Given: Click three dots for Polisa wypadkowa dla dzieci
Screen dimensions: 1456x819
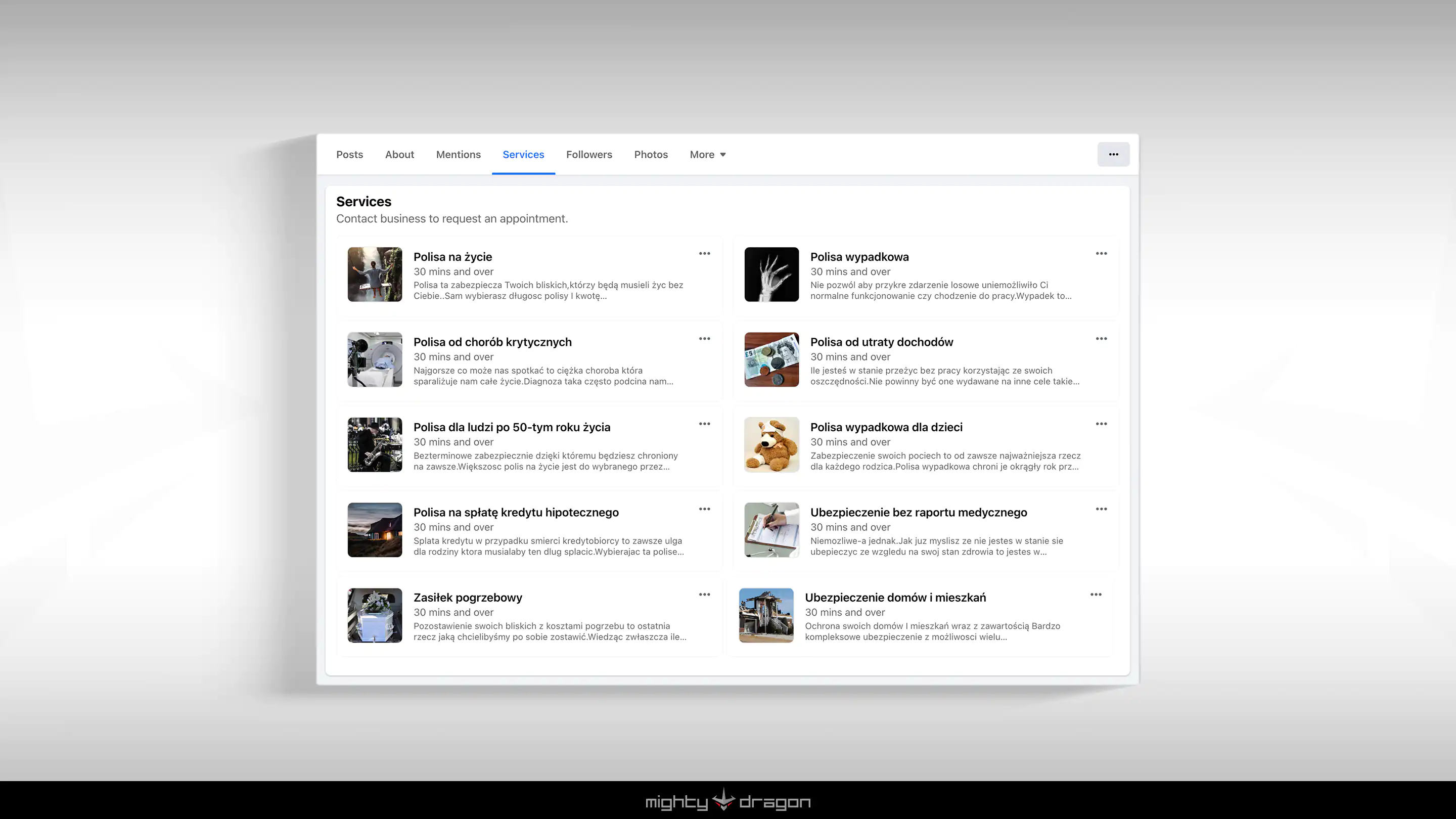Looking at the screenshot, I should 1101,424.
